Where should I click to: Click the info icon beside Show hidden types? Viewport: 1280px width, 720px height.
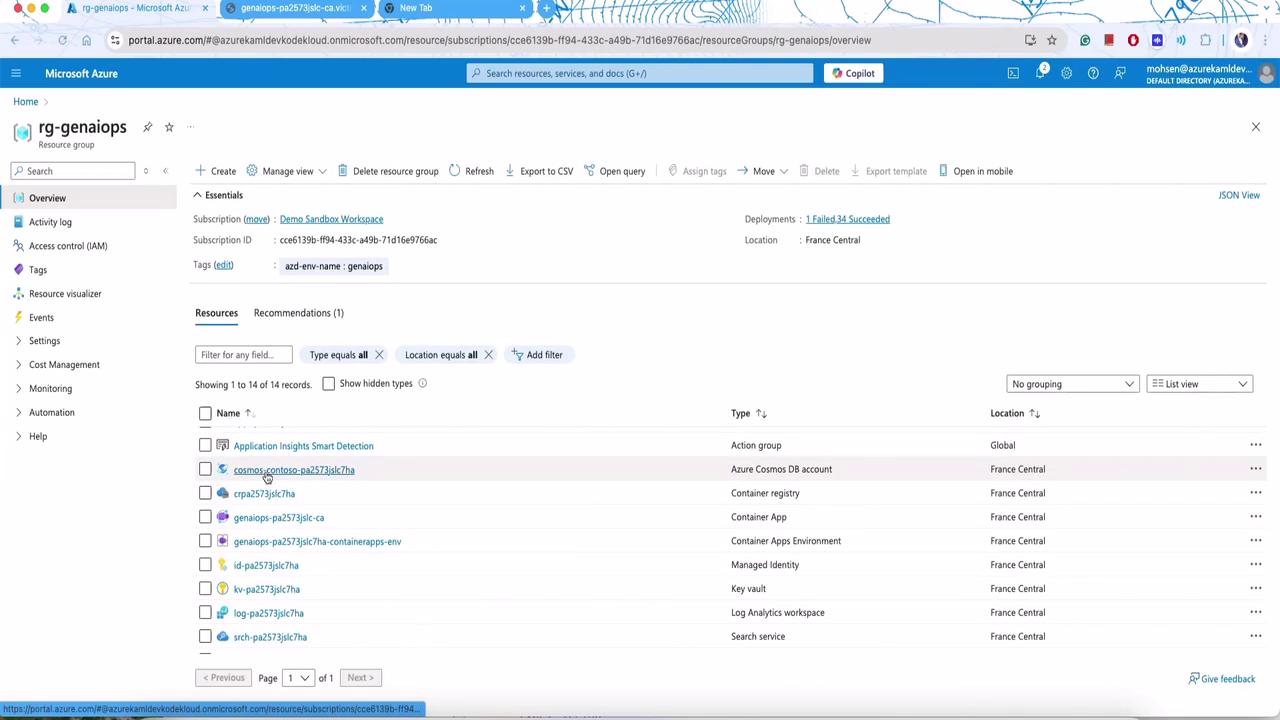422,384
